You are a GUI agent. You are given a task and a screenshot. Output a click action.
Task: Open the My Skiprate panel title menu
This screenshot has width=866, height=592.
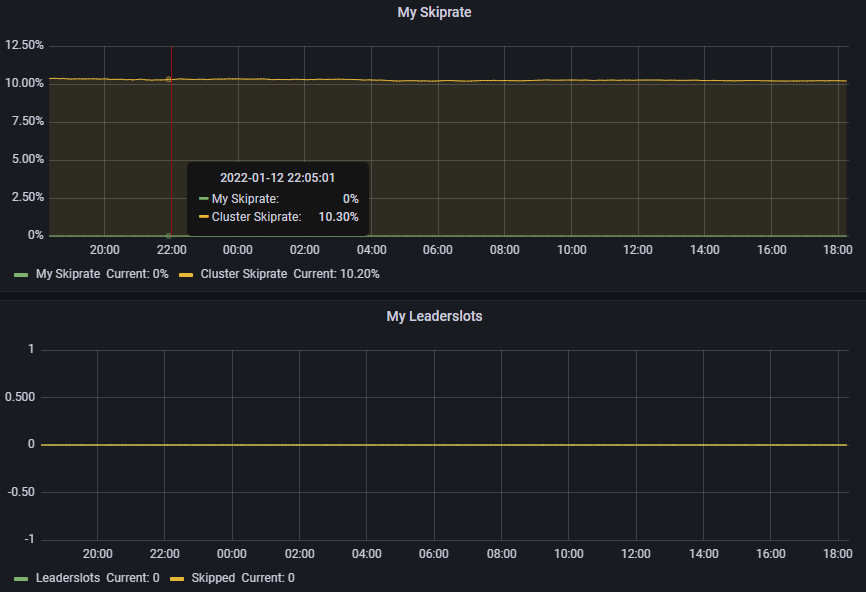pyautogui.click(x=434, y=12)
